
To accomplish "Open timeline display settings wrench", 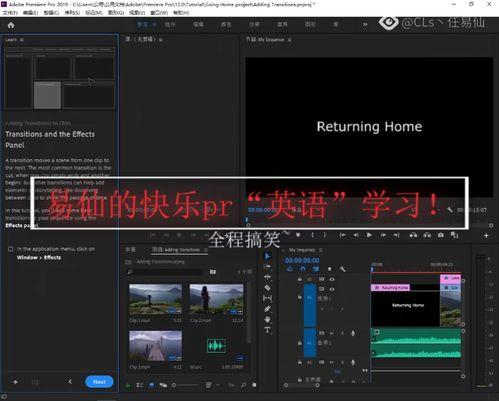I will (342, 269).
